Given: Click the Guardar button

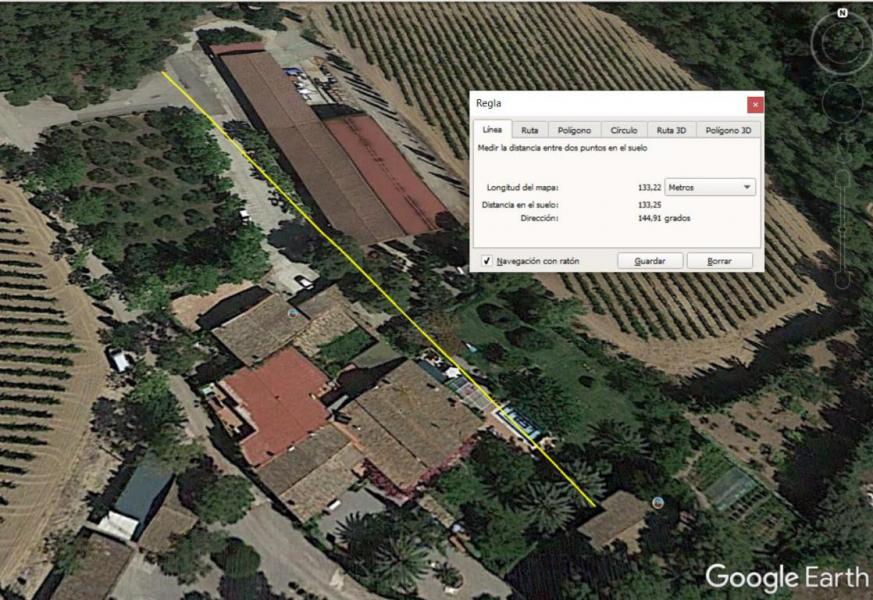Looking at the screenshot, I should pos(650,260).
